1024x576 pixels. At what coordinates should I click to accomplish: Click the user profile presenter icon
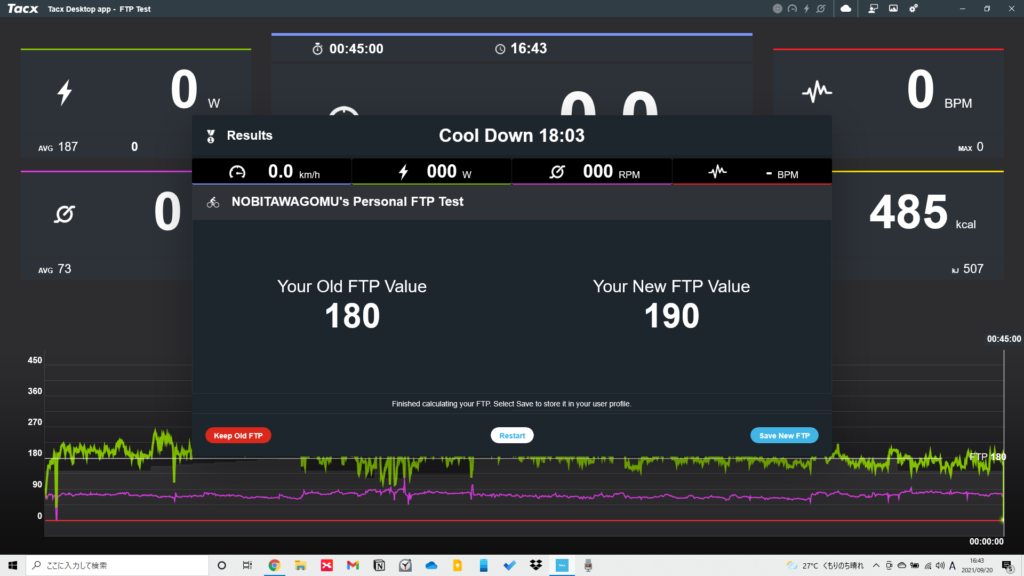coord(872,8)
